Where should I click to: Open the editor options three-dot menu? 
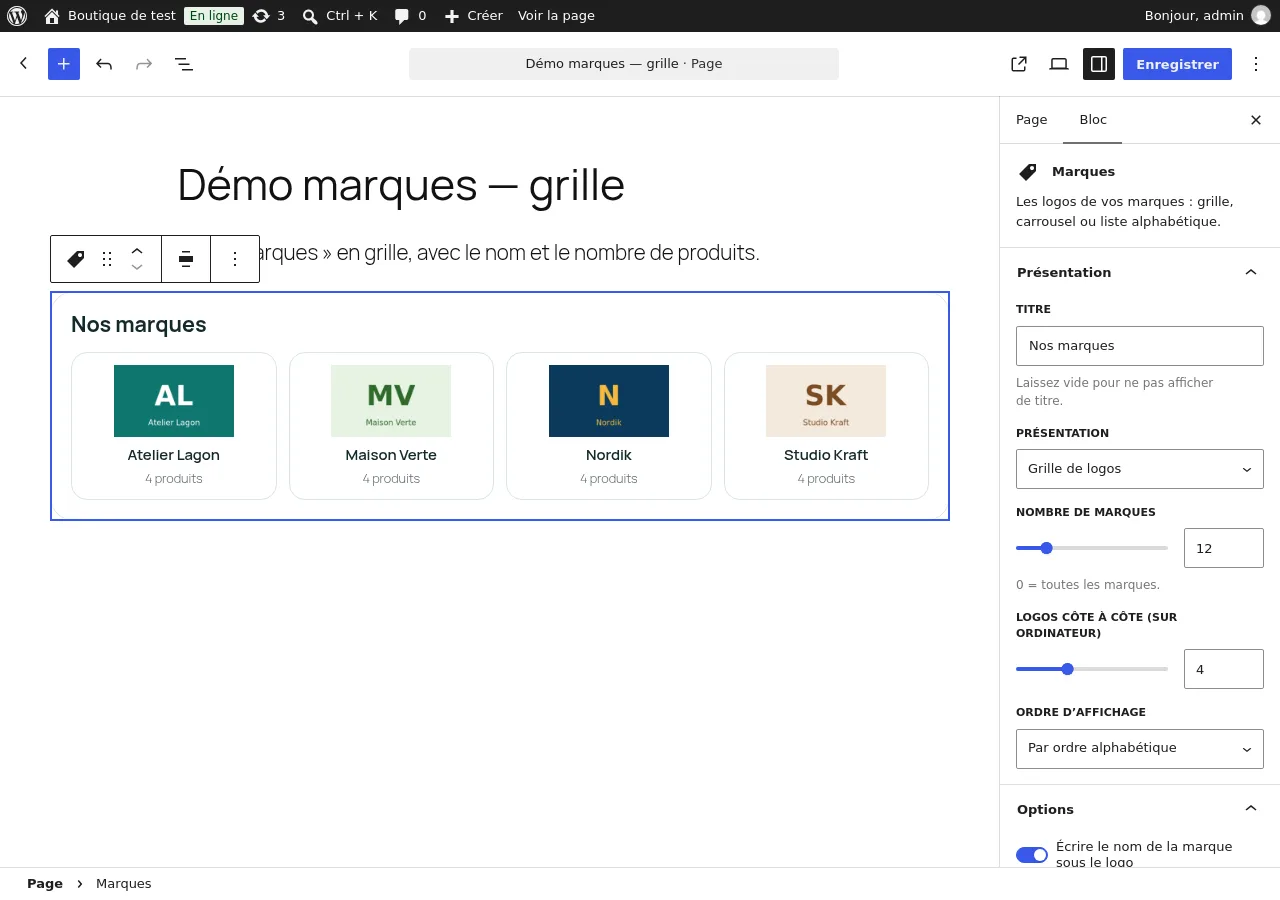tap(1257, 64)
